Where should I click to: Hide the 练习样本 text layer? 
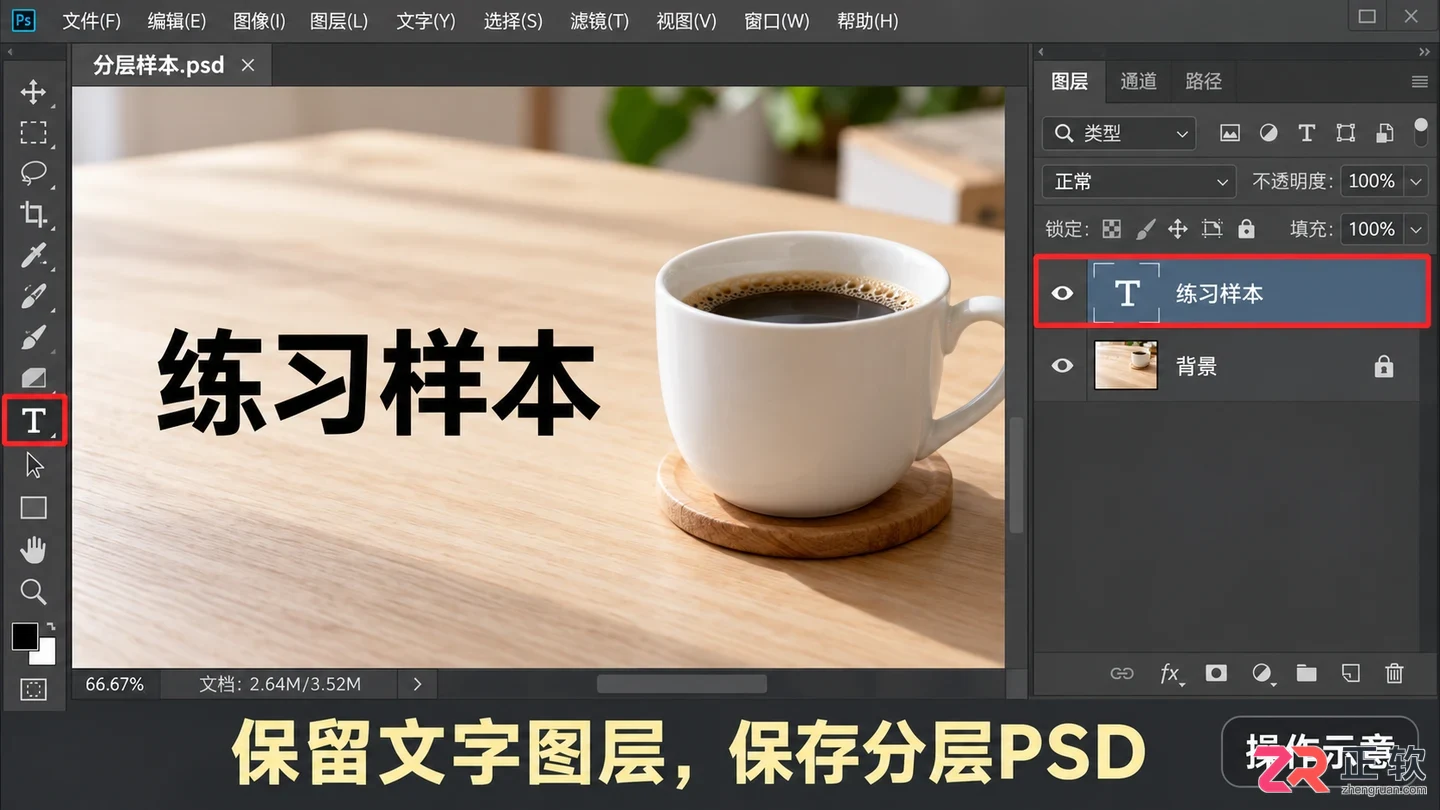coord(1062,293)
